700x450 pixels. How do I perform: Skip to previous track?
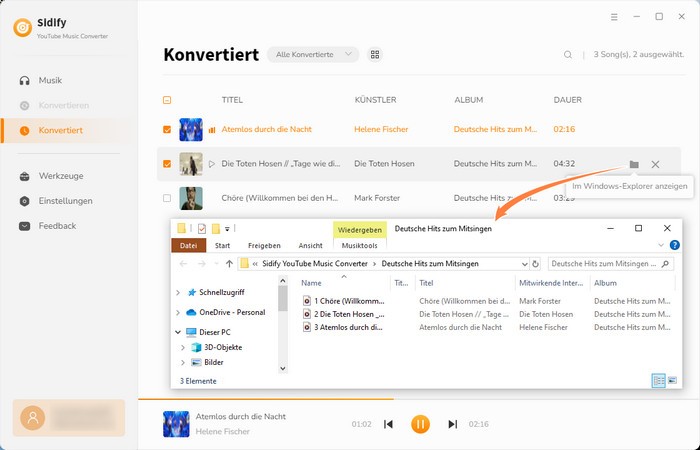click(388, 424)
